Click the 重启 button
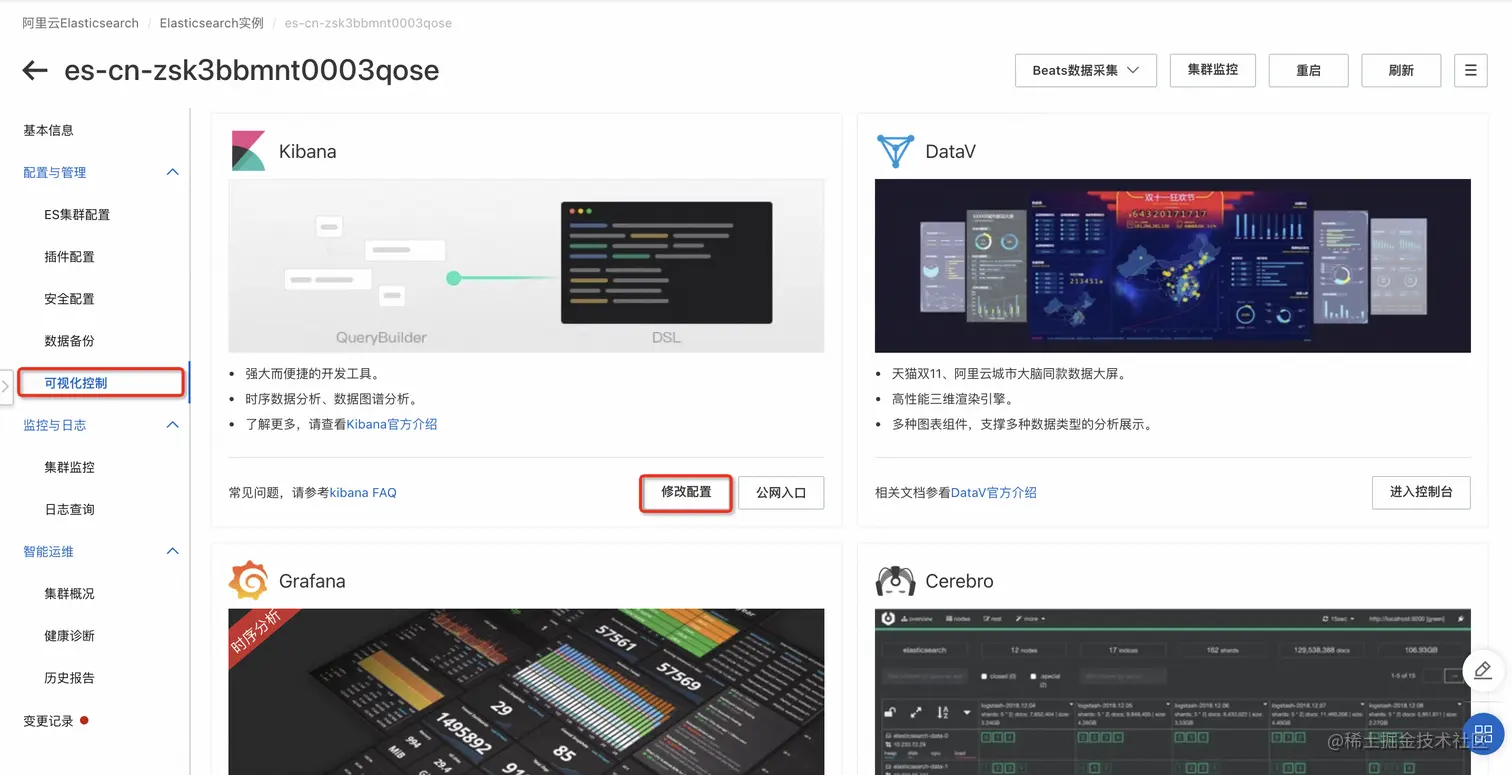This screenshot has height=775, width=1512. [x=1308, y=71]
